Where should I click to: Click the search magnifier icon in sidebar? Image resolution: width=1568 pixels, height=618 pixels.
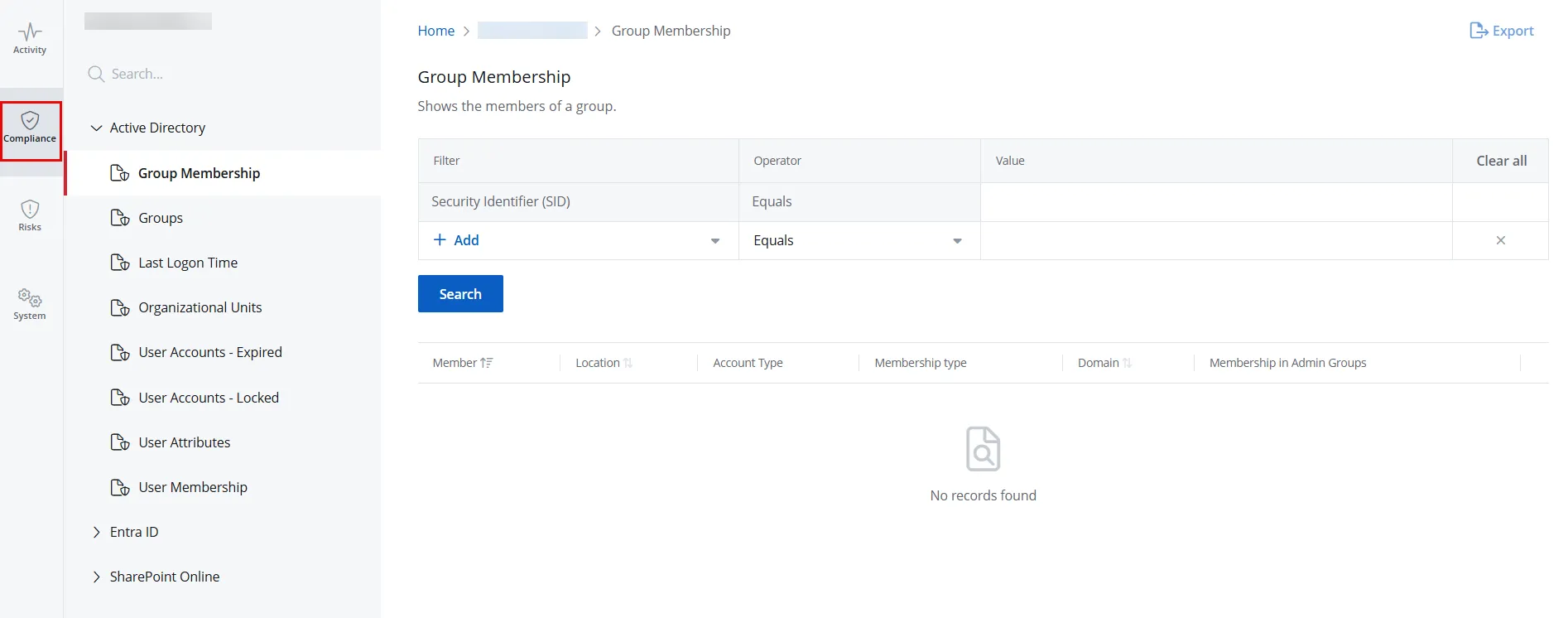96,74
